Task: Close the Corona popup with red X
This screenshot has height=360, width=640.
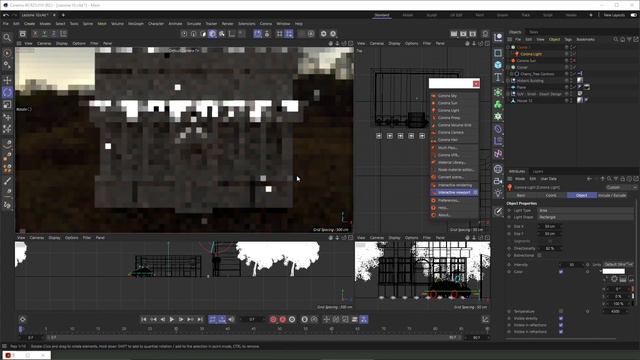Action: [476, 84]
